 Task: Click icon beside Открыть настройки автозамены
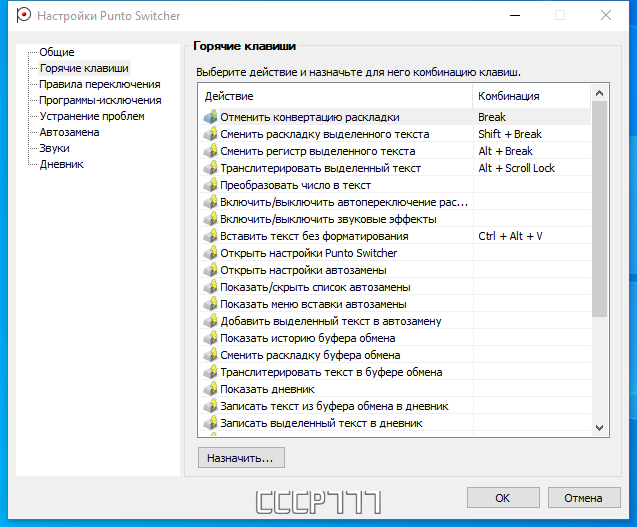click(210, 270)
